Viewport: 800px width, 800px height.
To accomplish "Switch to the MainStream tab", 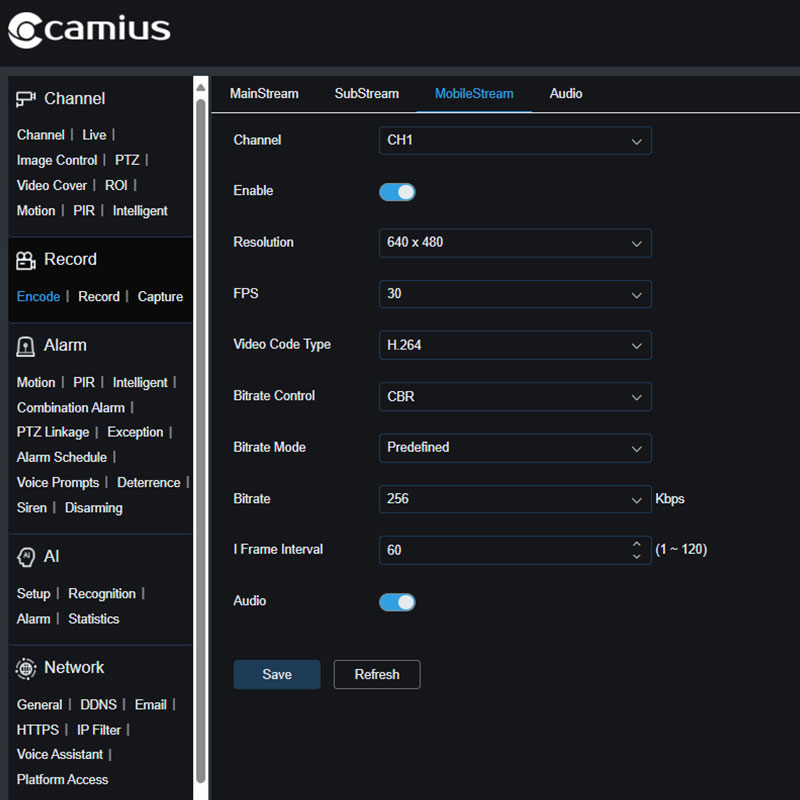I will pyautogui.click(x=264, y=93).
